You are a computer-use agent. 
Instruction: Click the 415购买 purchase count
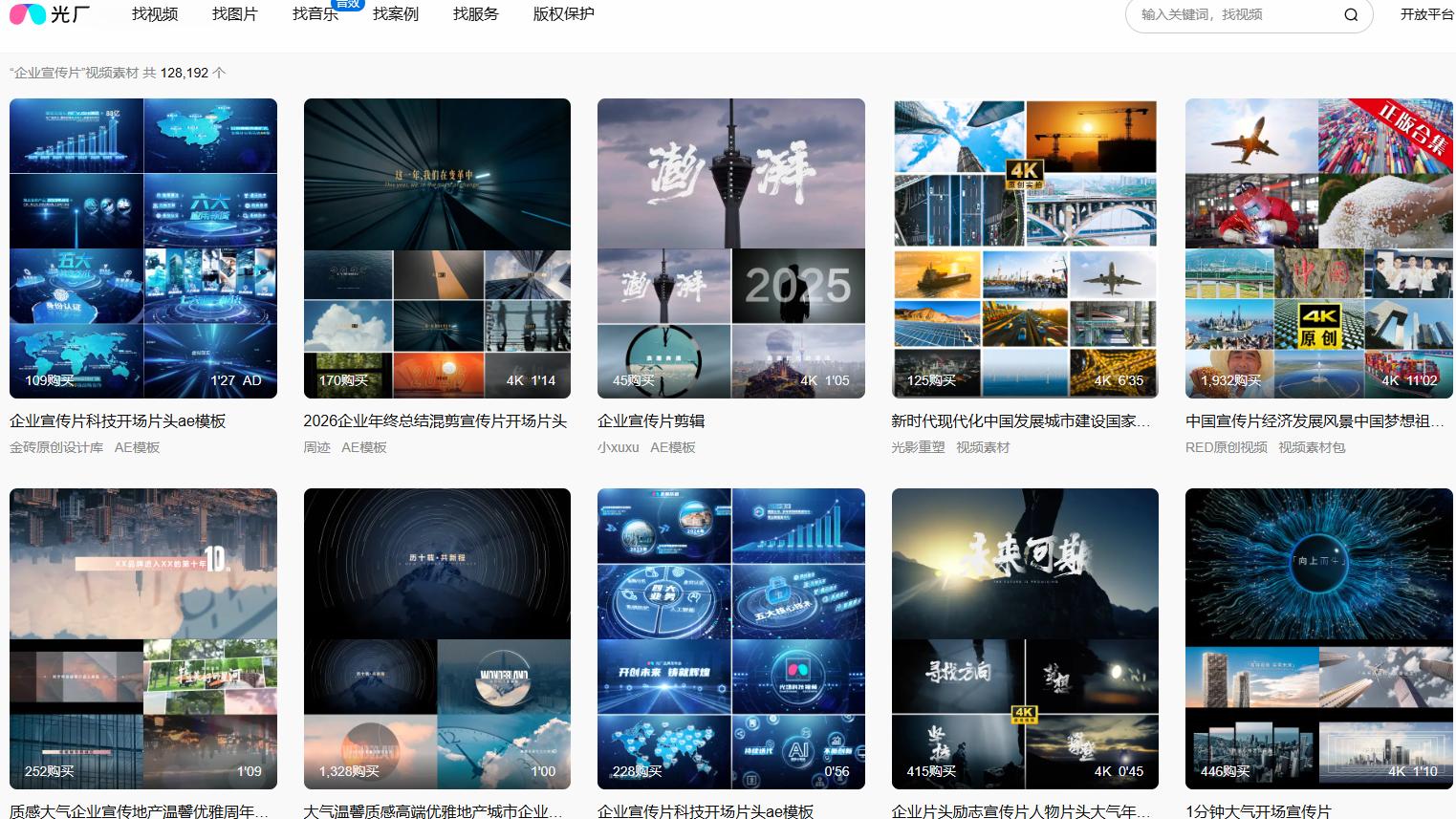coord(931,771)
